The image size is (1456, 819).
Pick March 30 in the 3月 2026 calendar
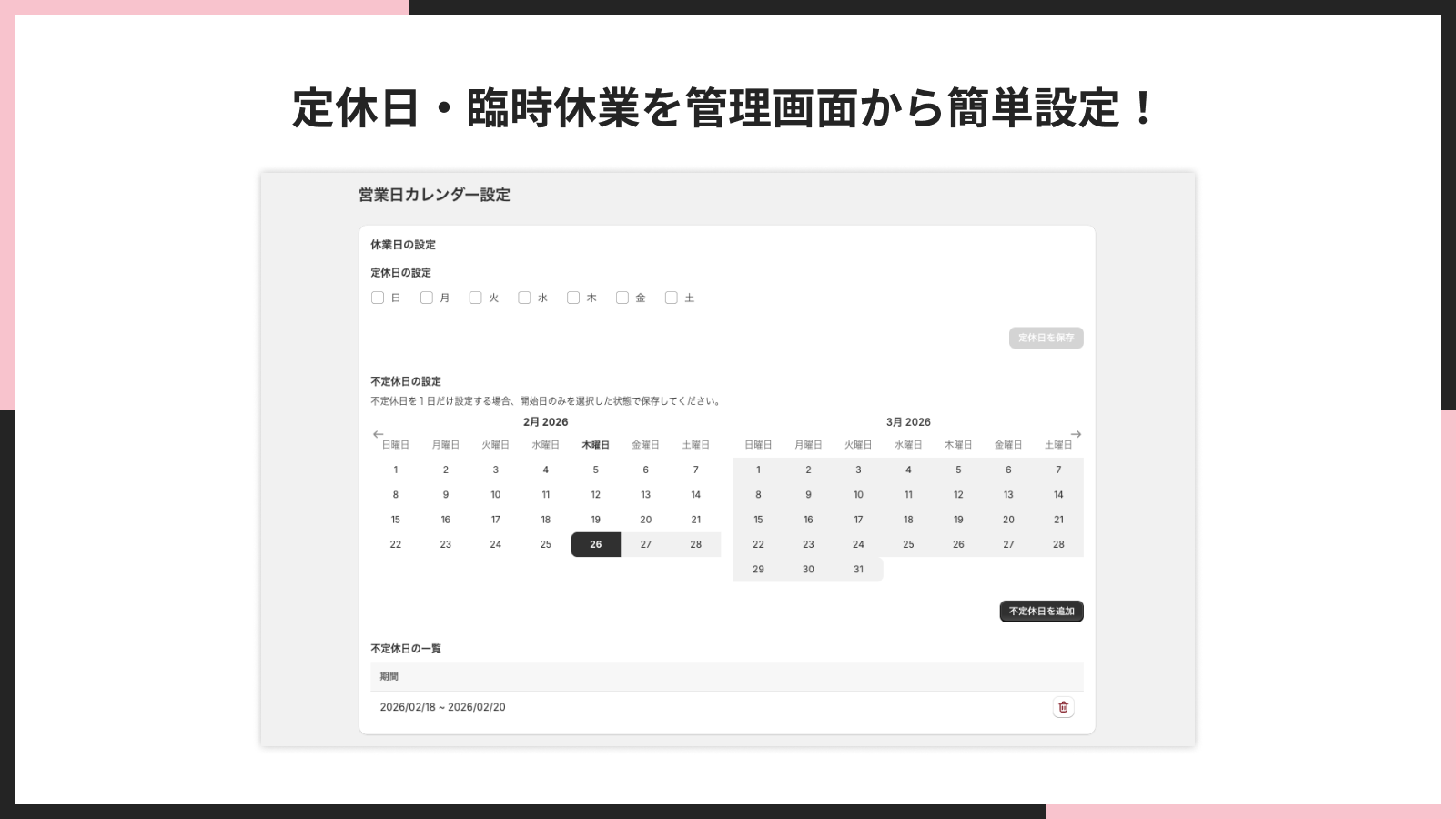tap(808, 570)
